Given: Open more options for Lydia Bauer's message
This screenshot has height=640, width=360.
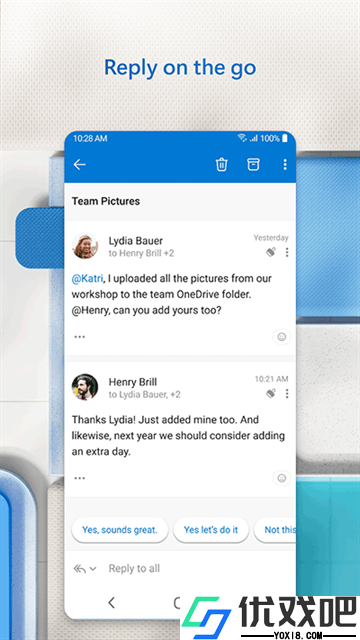Looking at the screenshot, I should tap(287, 252).
